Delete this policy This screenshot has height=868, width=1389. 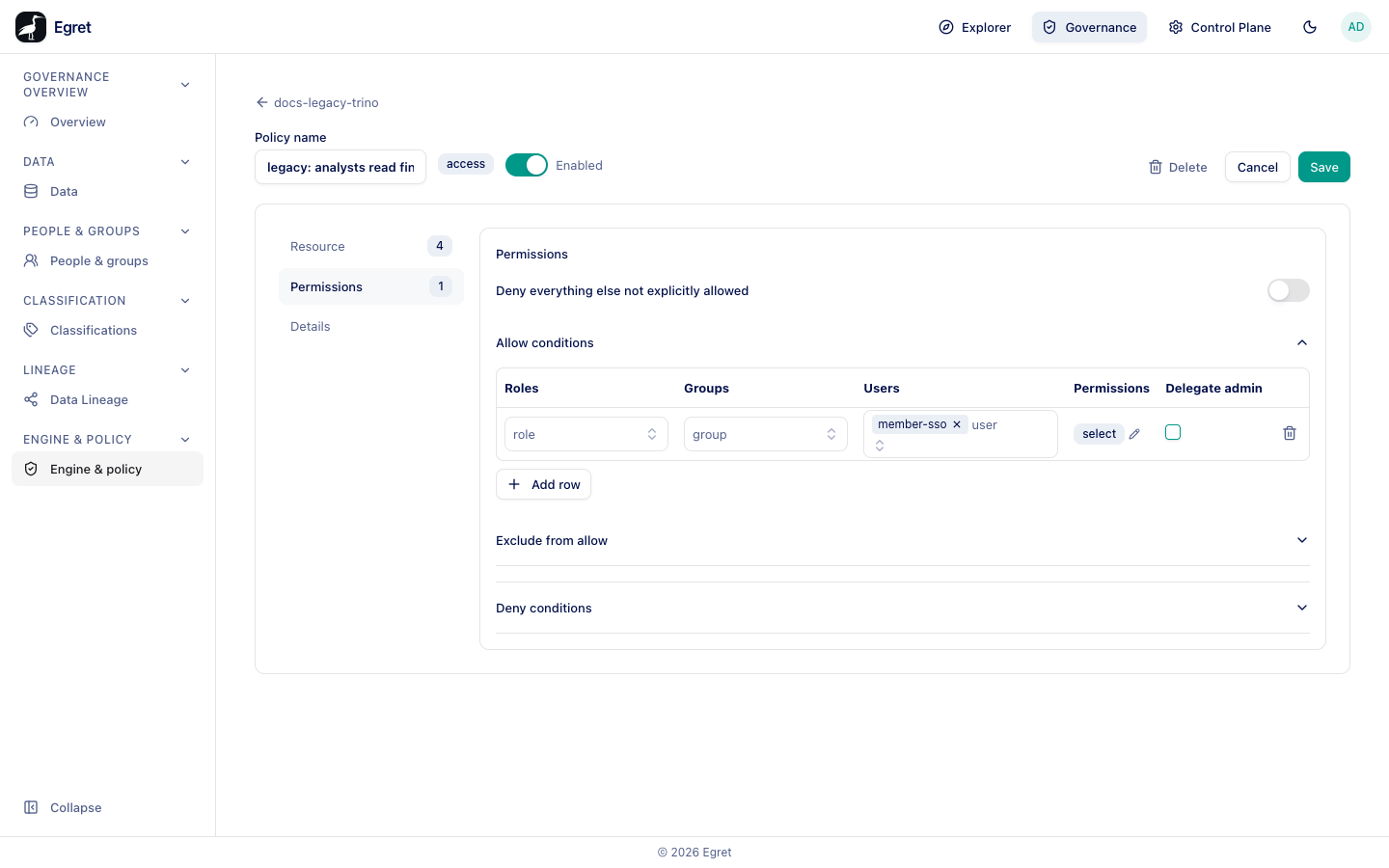point(1178,167)
